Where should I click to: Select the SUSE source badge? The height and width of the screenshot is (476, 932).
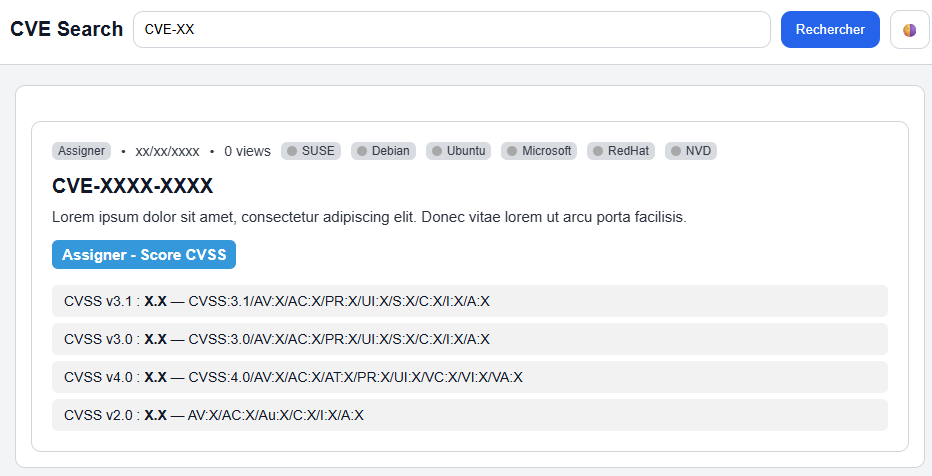[311, 151]
